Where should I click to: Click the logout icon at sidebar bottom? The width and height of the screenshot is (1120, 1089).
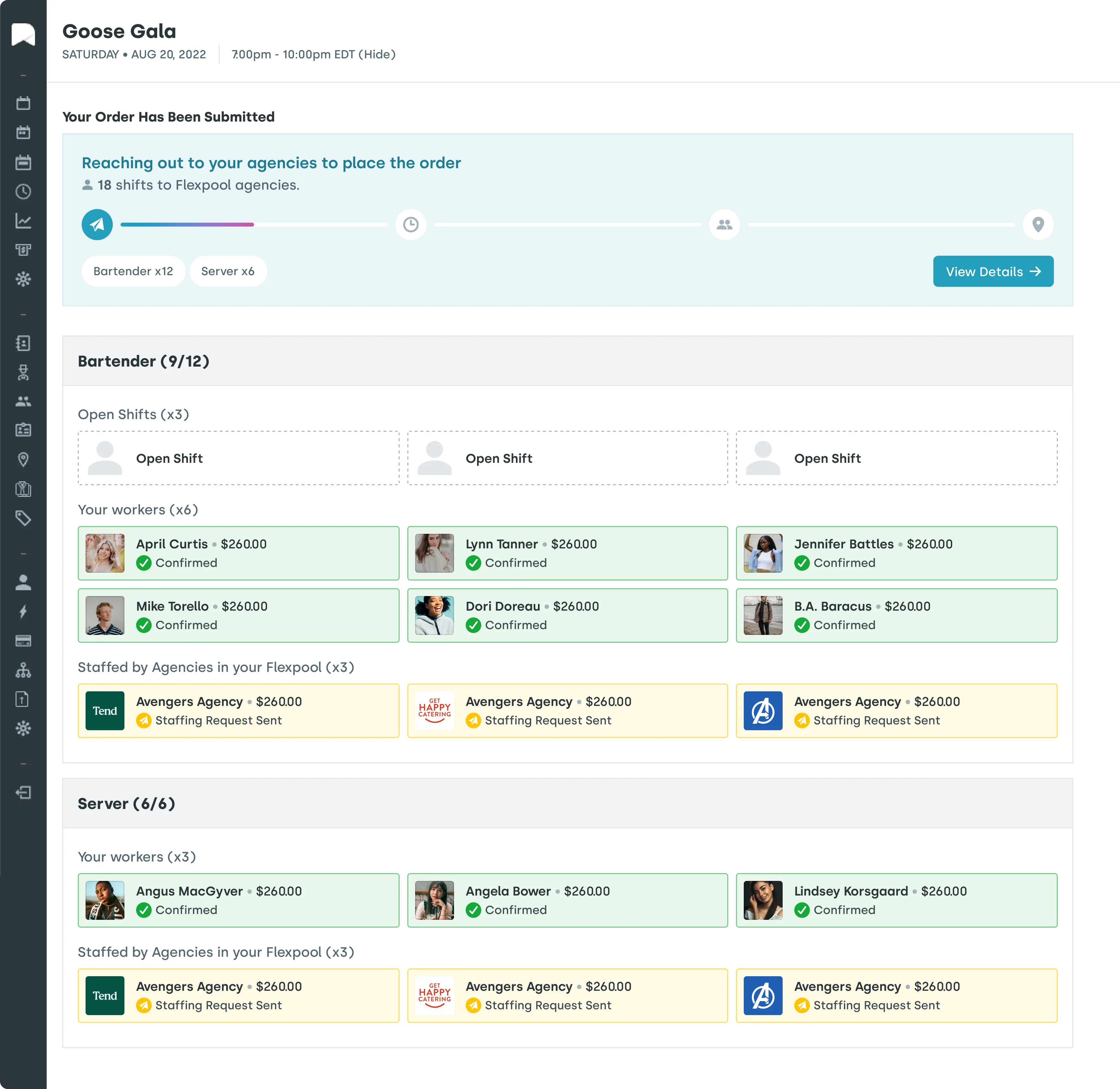click(23, 792)
